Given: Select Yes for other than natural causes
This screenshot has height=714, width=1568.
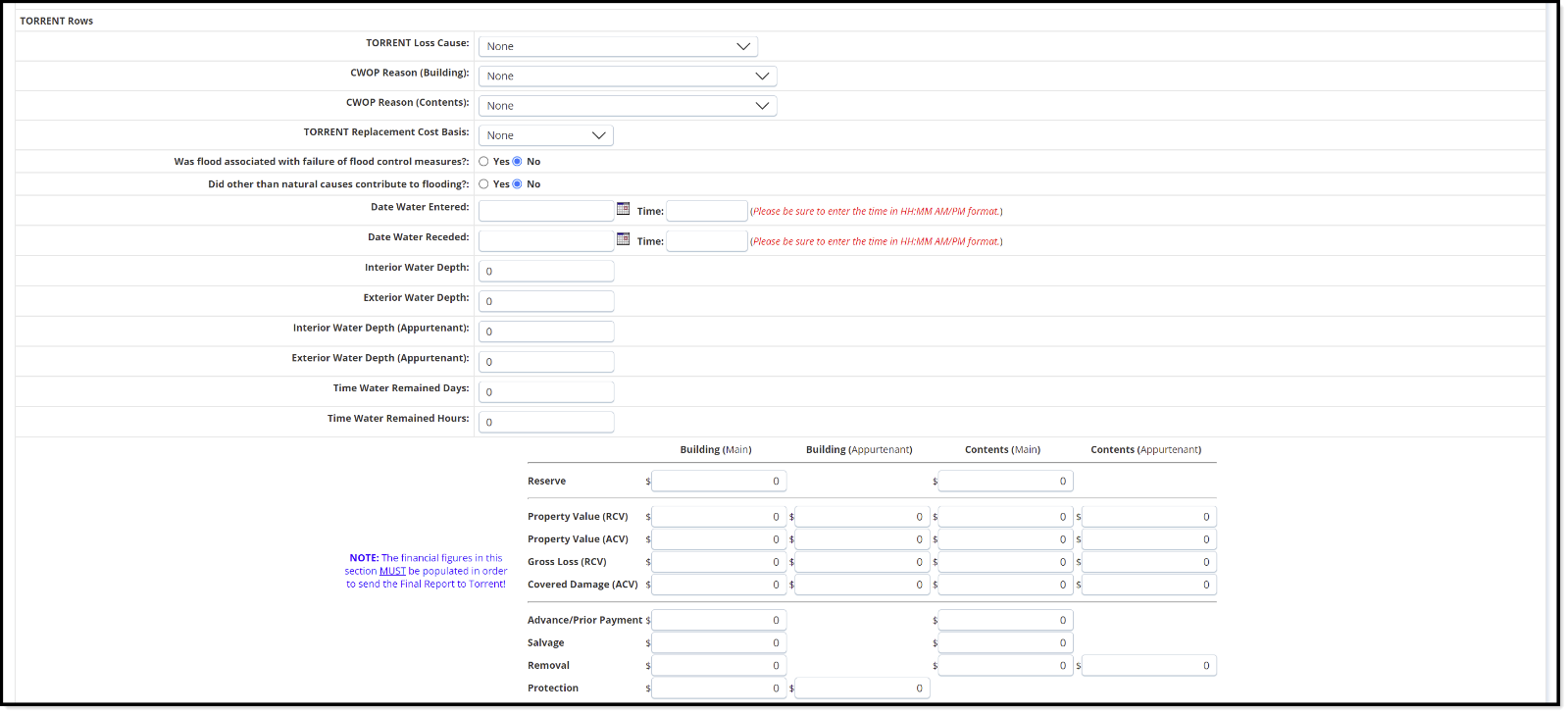Looking at the screenshot, I should point(483,184).
